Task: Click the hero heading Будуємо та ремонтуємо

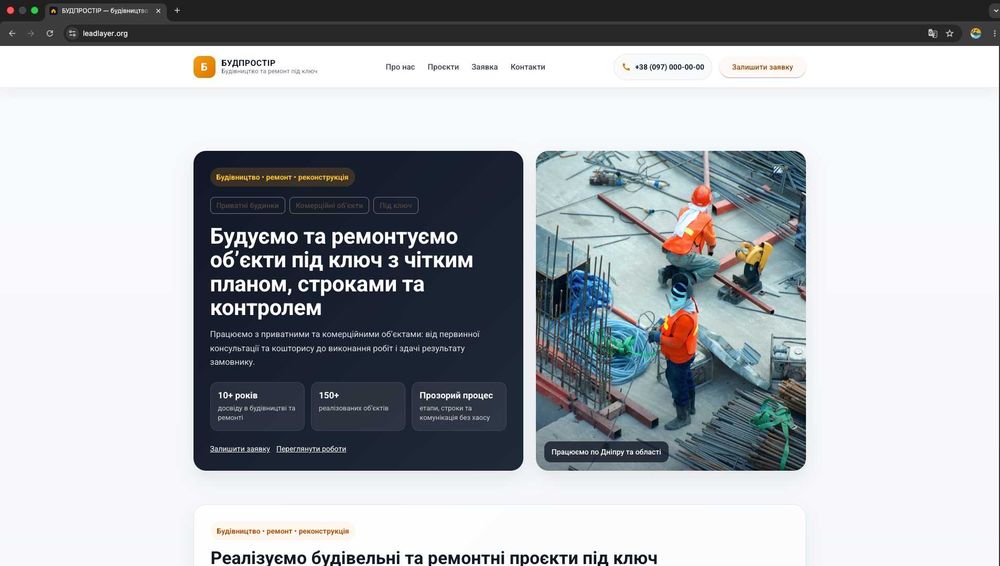Action: pos(341,272)
